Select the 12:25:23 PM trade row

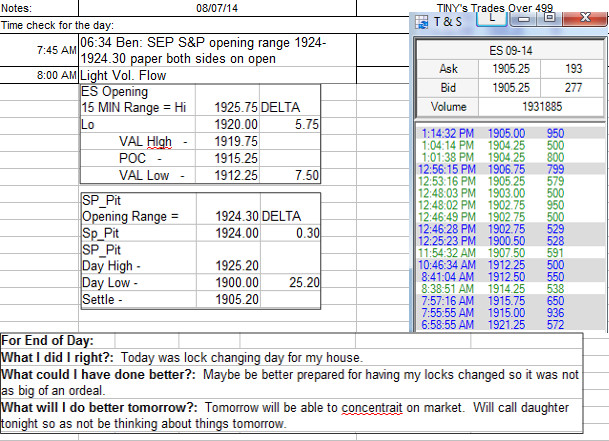(510, 241)
